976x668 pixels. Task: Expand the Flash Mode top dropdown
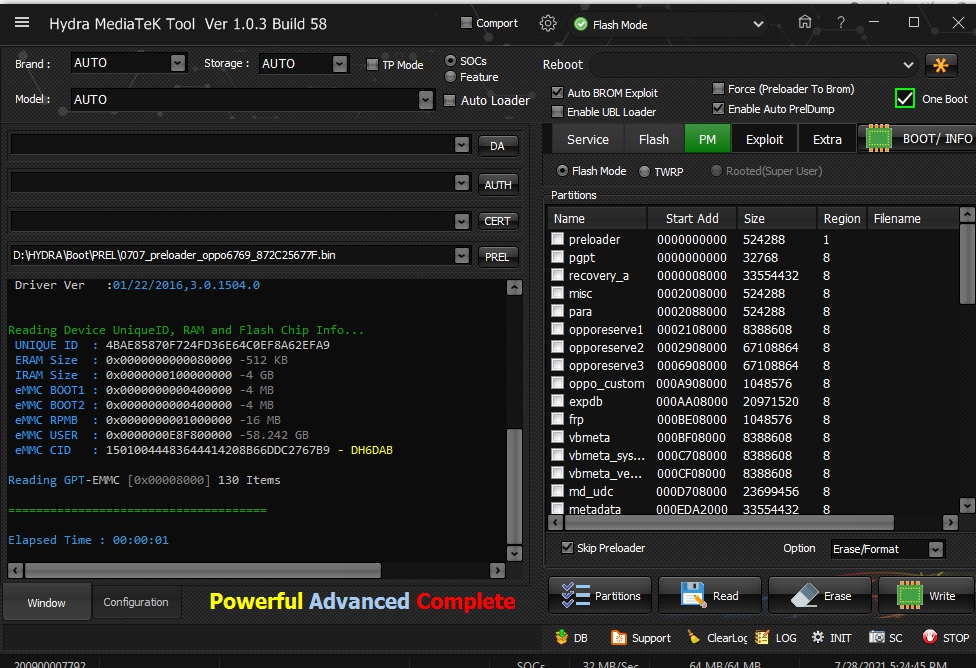(x=758, y=24)
